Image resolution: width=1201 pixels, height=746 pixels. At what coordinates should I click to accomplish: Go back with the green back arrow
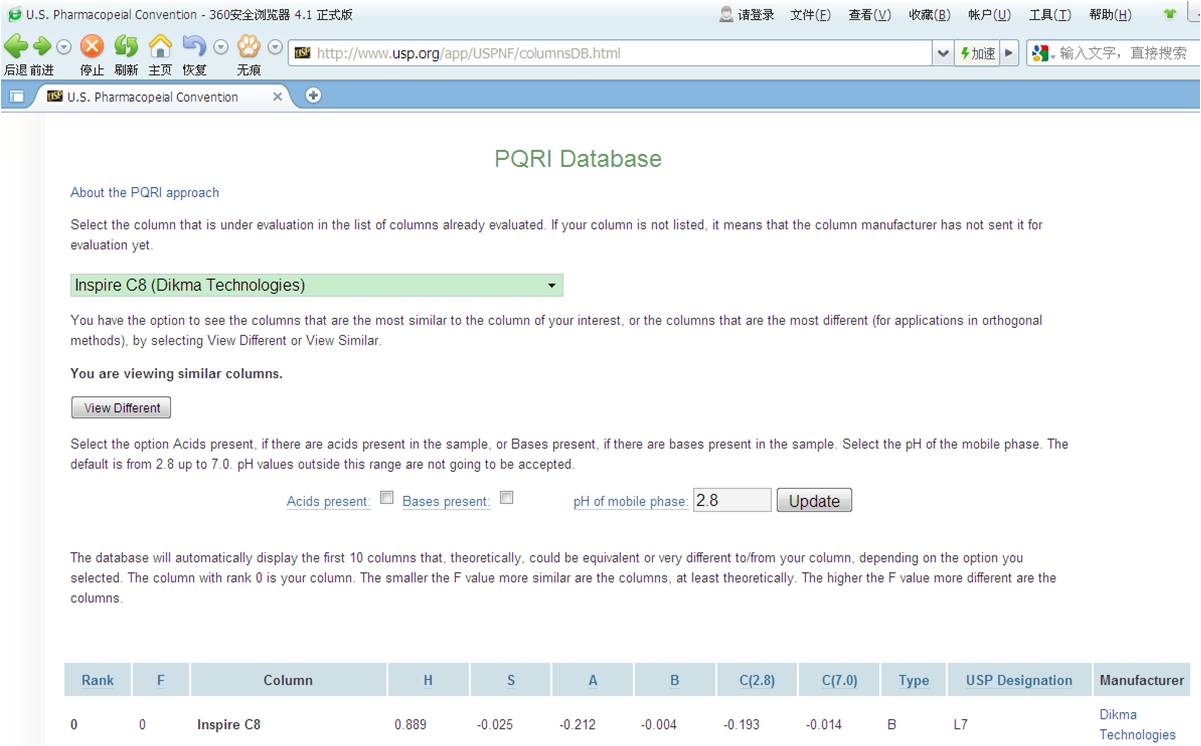click(15, 46)
